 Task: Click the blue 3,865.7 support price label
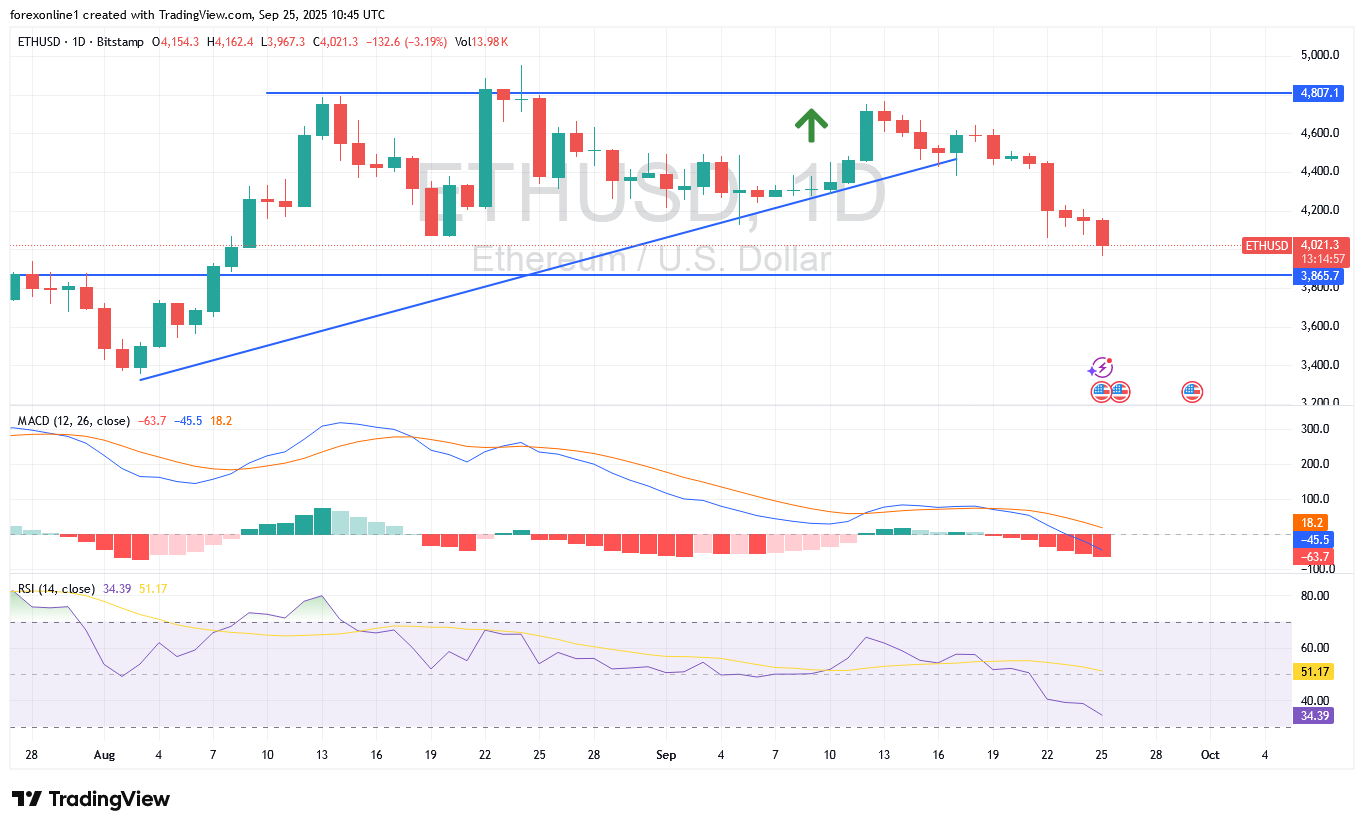tap(1318, 278)
